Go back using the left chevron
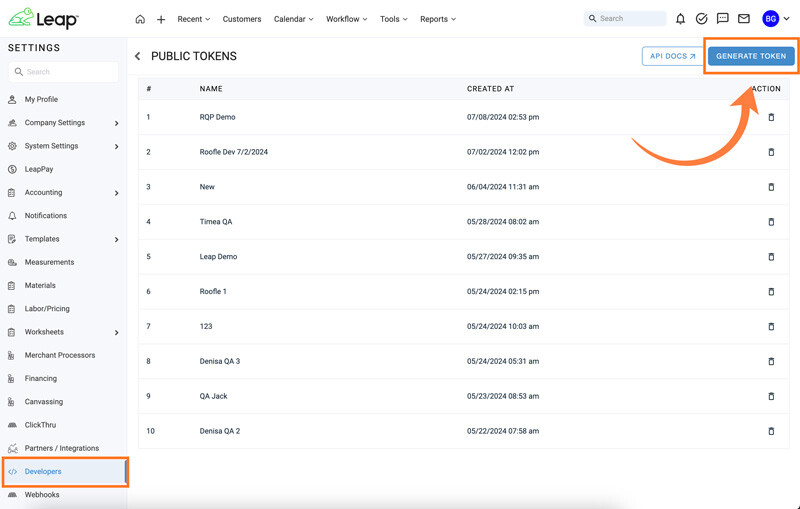Viewport: 800px width, 509px height. point(137,56)
